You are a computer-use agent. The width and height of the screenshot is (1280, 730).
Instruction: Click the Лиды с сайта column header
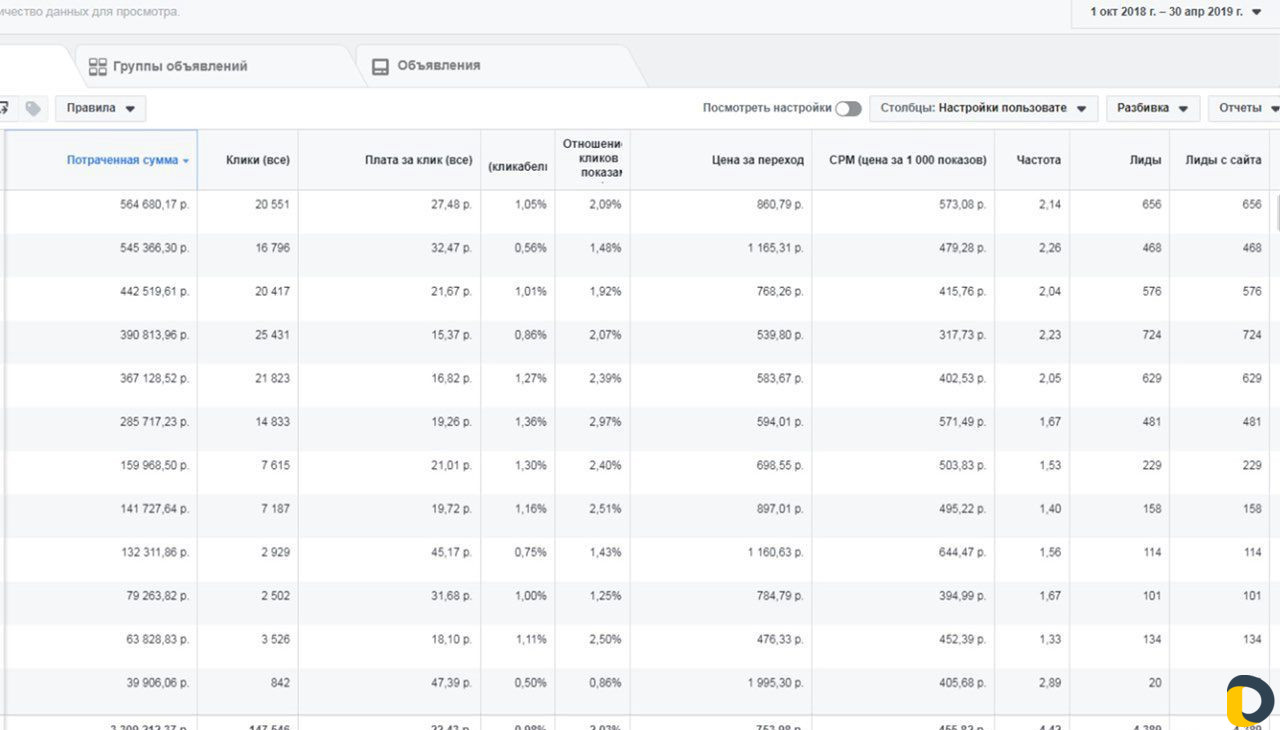point(1222,160)
